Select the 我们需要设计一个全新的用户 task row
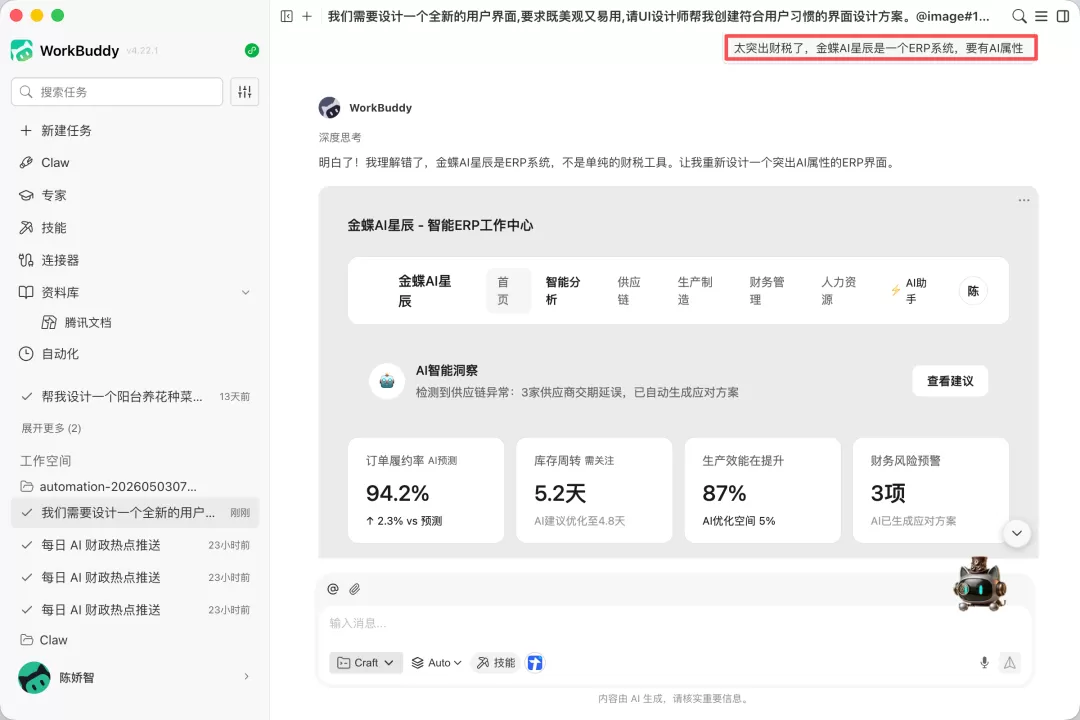The height and width of the screenshot is (720, 1080). (x=135, y=513)
